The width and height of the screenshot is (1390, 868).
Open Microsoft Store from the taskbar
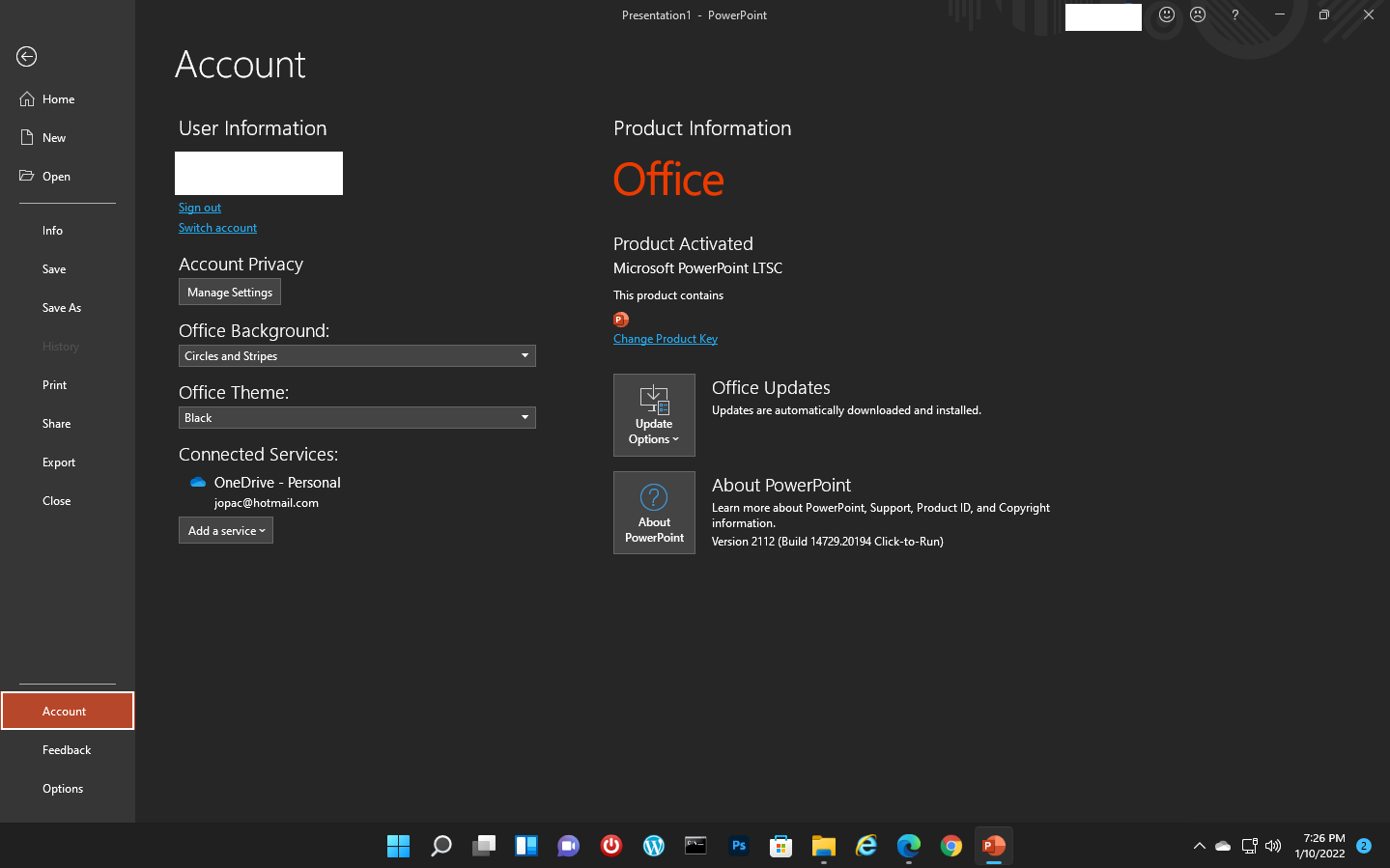[780, 846]
